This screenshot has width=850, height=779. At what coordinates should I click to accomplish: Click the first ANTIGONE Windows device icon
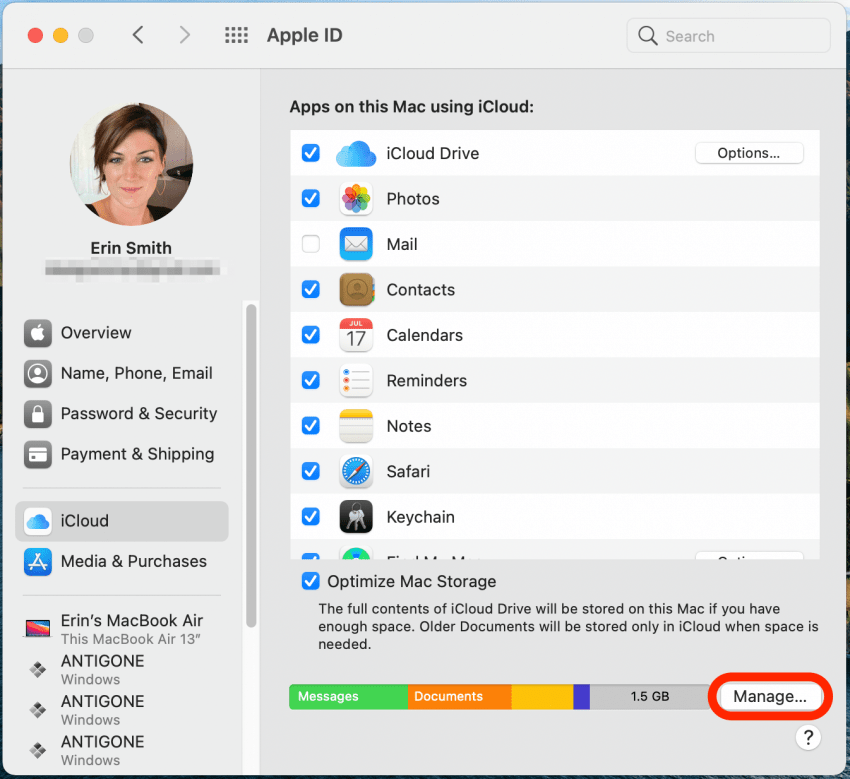[37, 669]
